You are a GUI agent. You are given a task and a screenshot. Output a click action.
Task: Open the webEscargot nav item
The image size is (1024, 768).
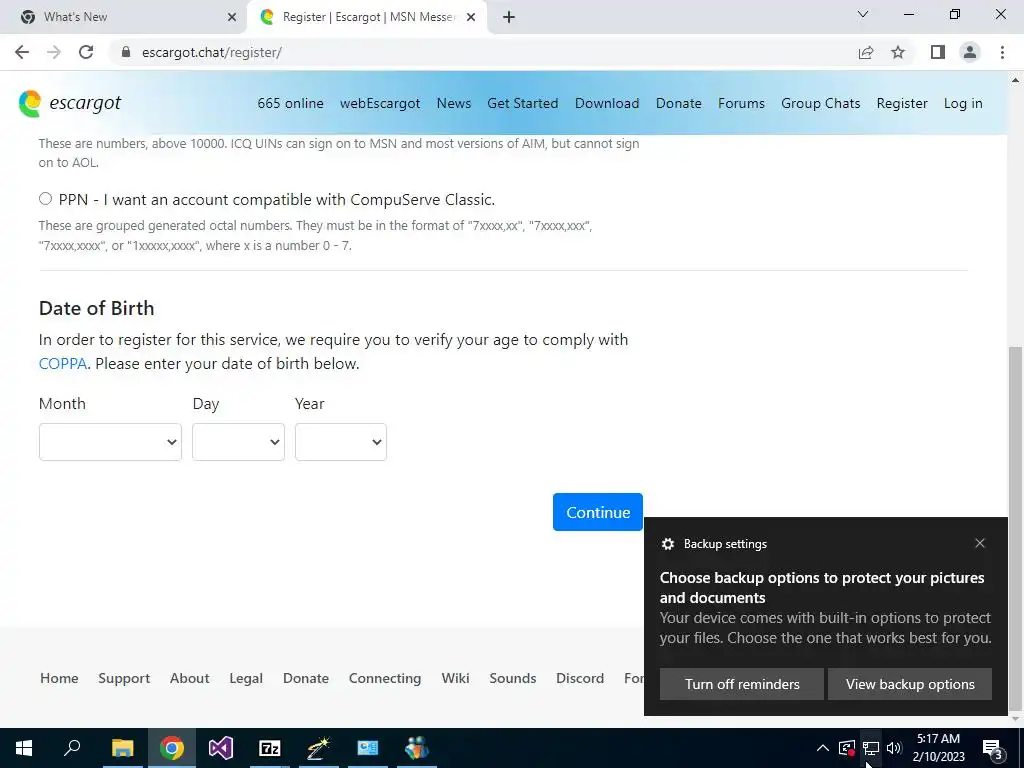coord(380,103)
